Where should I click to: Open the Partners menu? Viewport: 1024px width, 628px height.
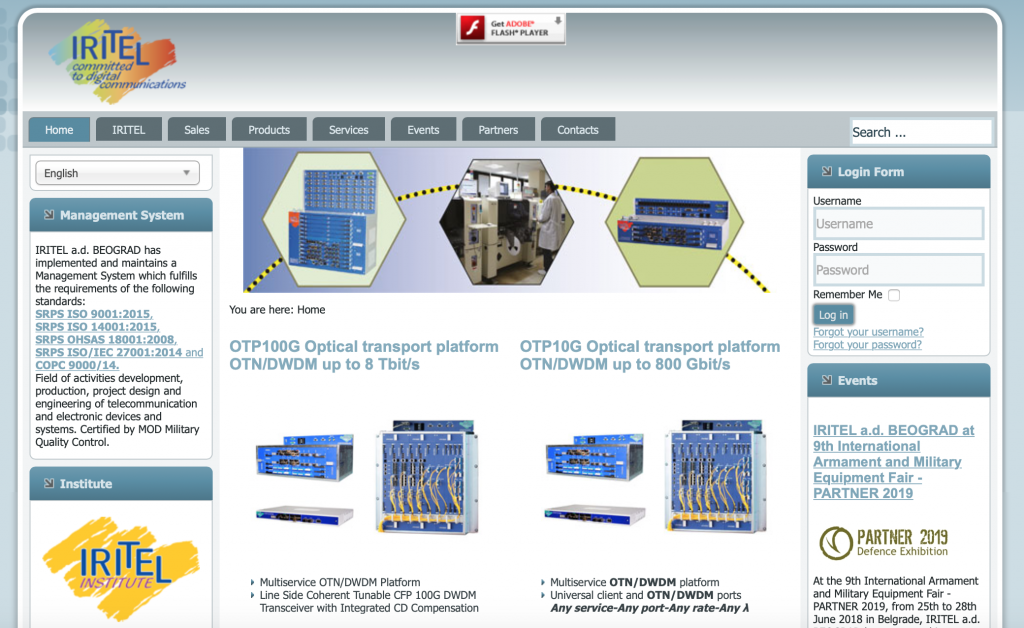click(498, 130)
